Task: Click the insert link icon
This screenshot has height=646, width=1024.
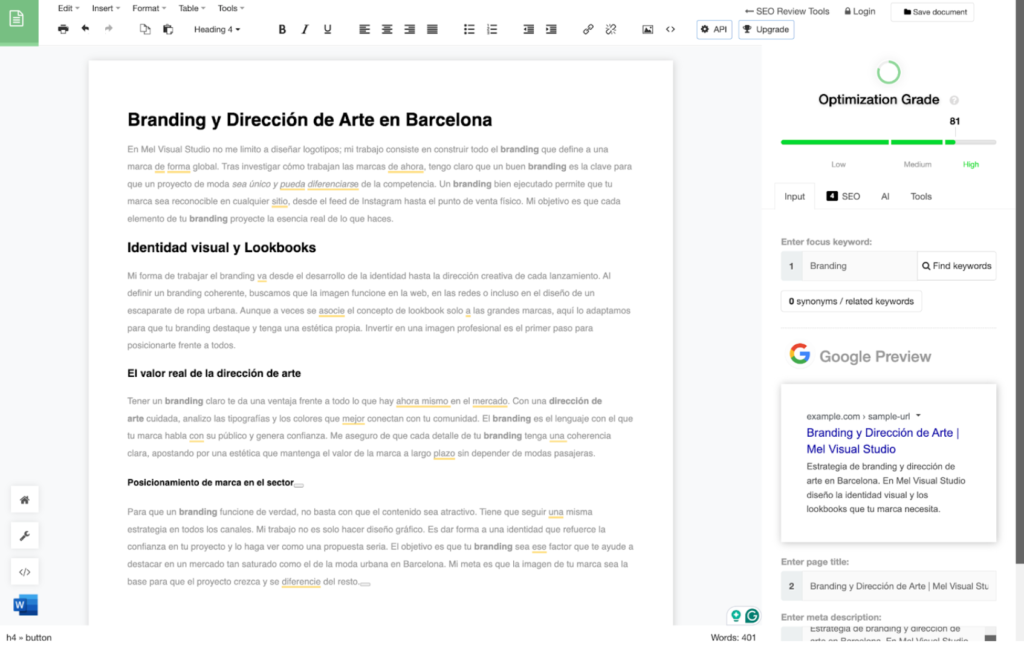Action: click(588, 30)
